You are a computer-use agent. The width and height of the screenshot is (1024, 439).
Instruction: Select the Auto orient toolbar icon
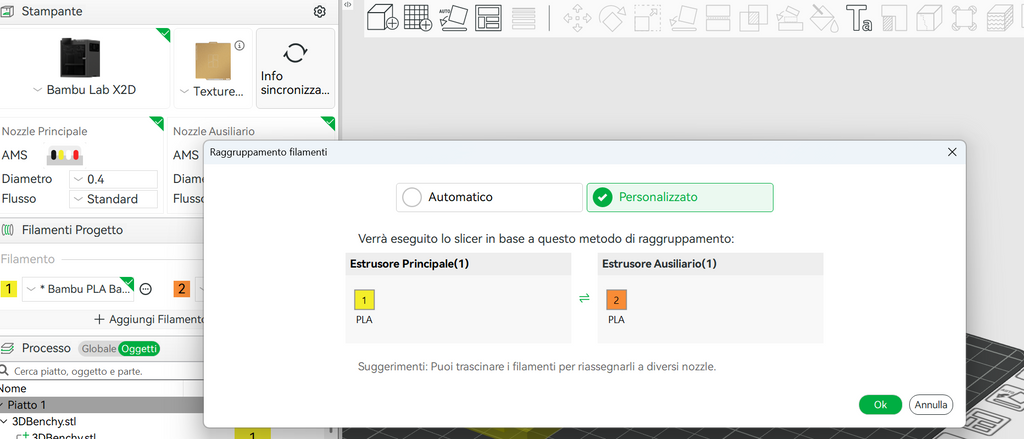[x=453, y=18]
